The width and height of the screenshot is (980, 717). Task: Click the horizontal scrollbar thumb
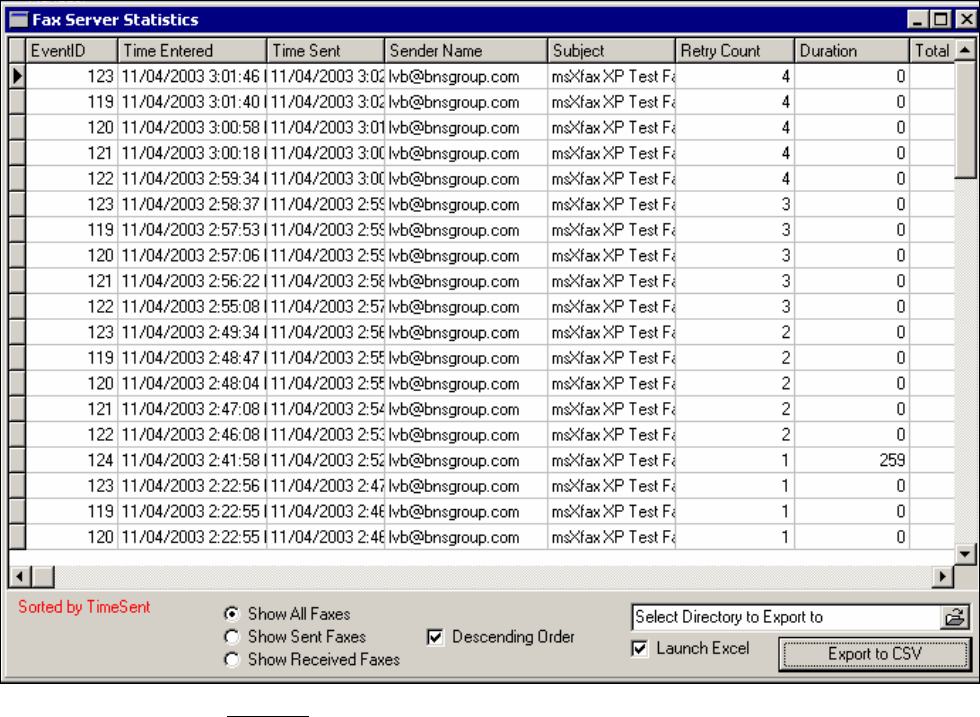[x=42, y=576]
